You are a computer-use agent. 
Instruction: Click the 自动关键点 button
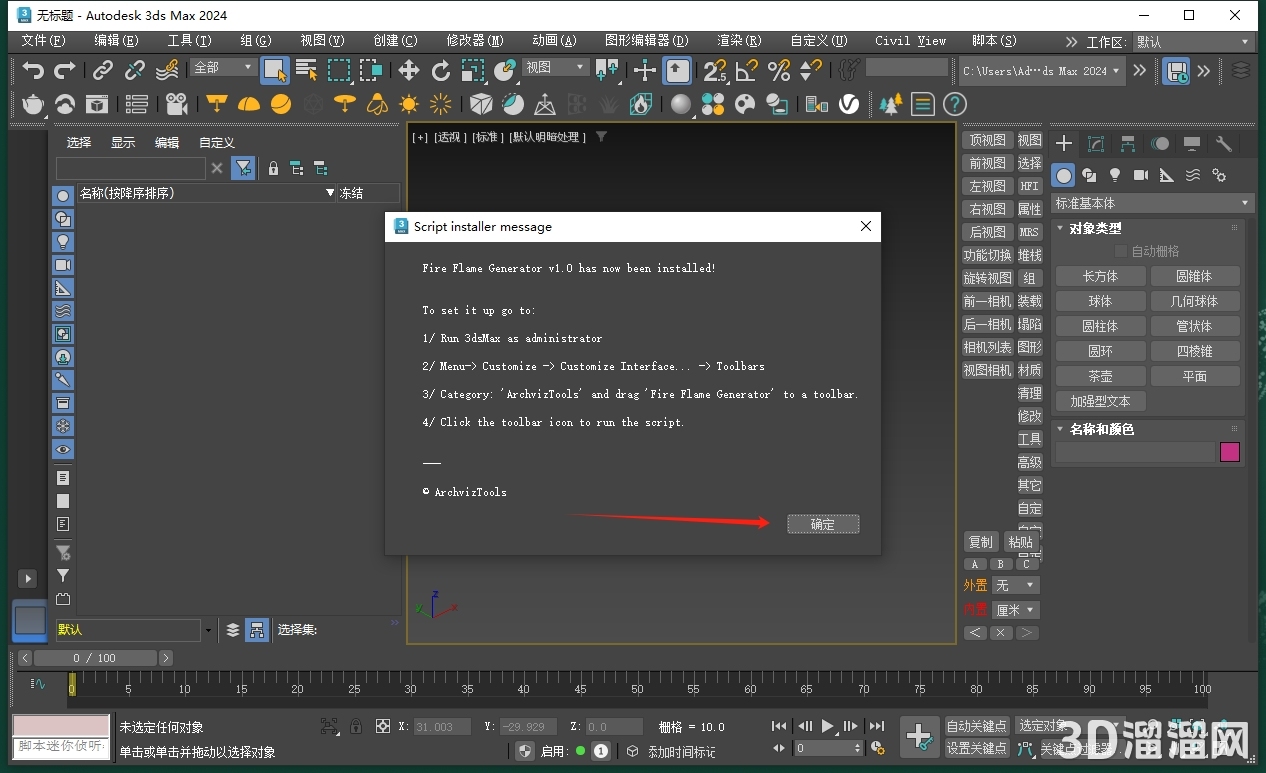(977, 726)
